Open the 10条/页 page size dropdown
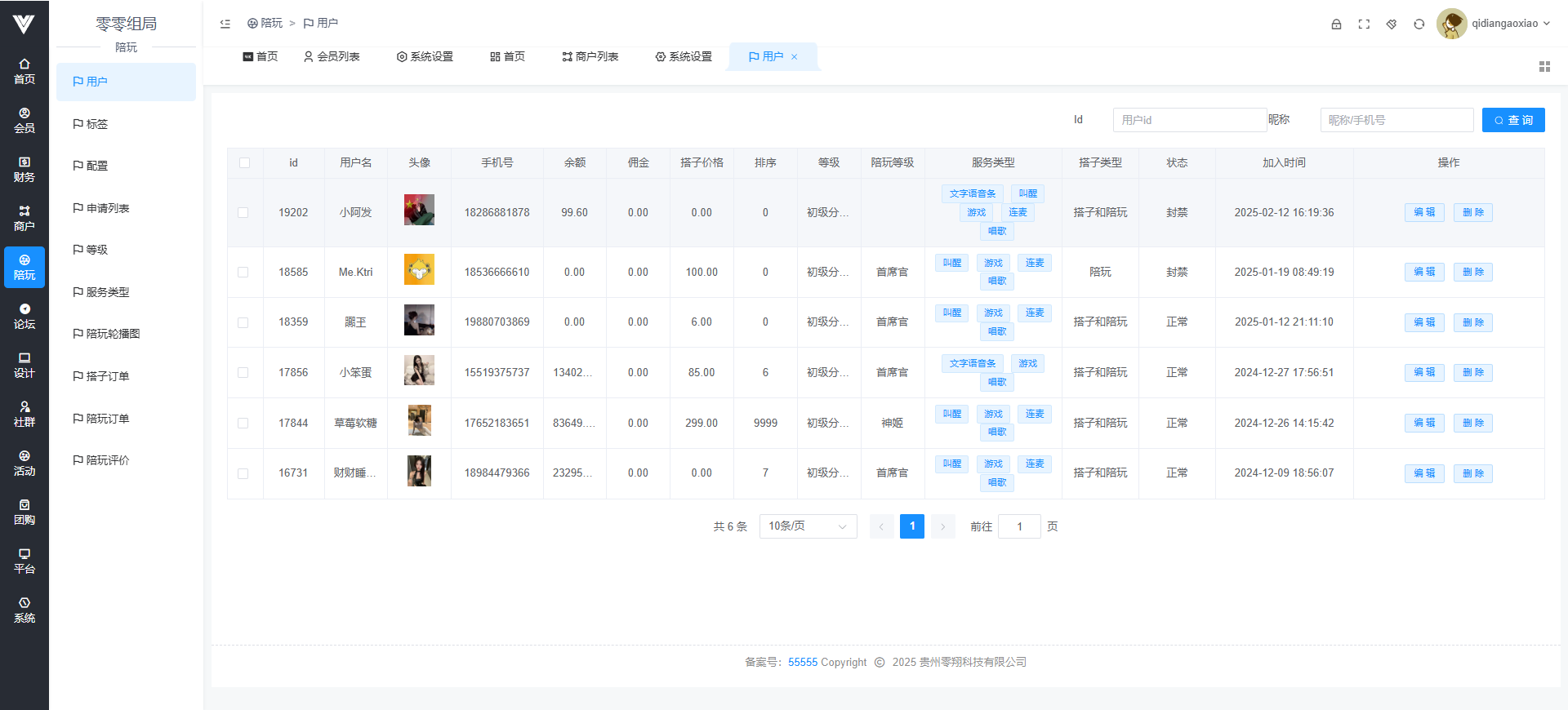This screenshot has width=1568, height=710. tap(808, 526)
